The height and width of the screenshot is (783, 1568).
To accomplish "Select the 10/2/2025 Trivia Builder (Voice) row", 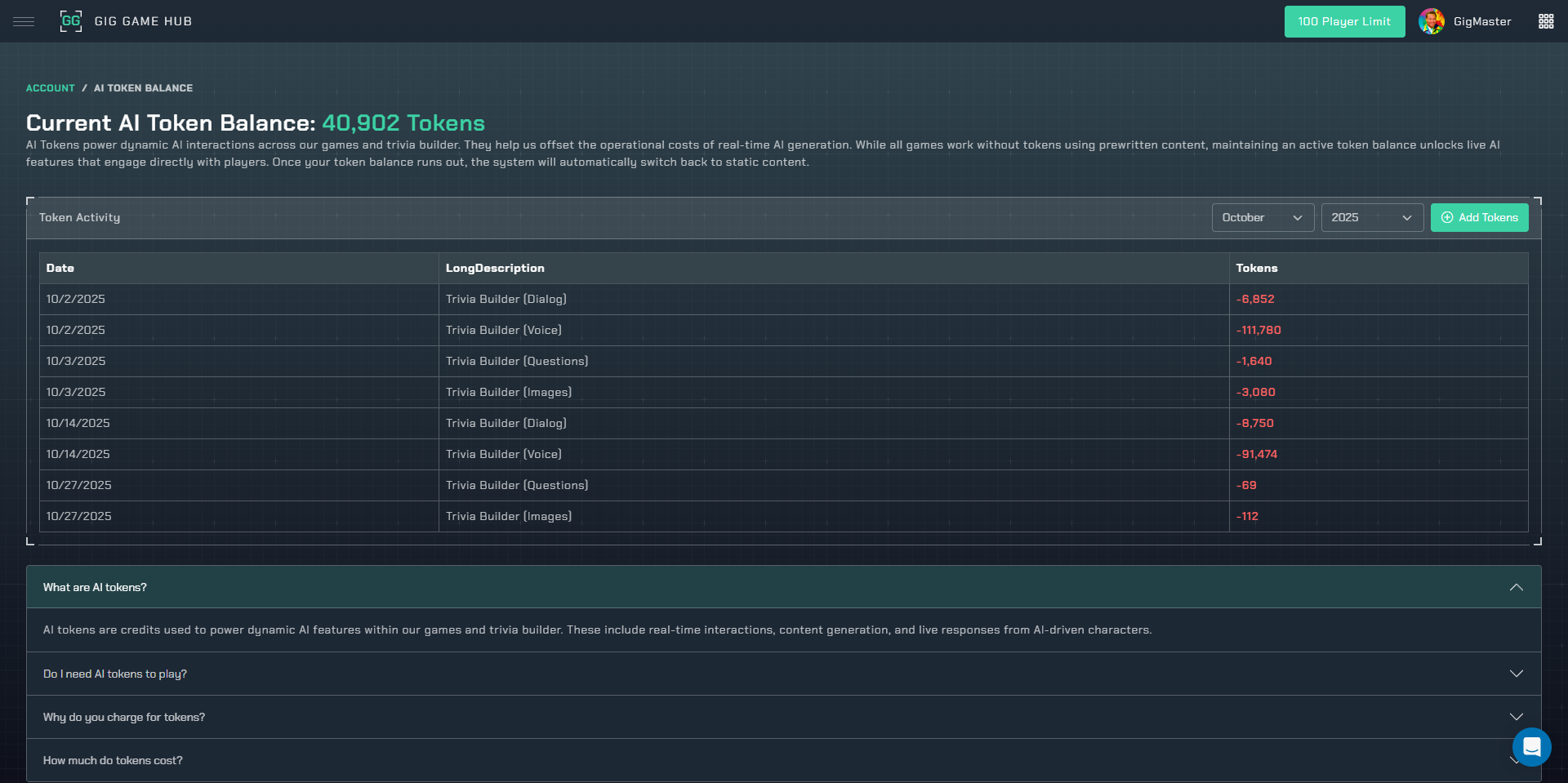I will 504,330.
